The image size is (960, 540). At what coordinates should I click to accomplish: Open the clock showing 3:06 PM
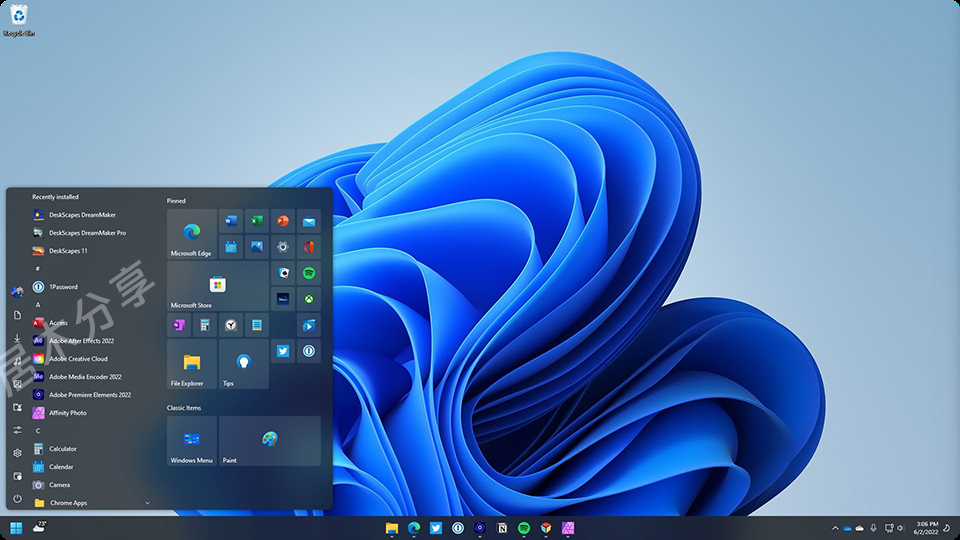point(926,528)
